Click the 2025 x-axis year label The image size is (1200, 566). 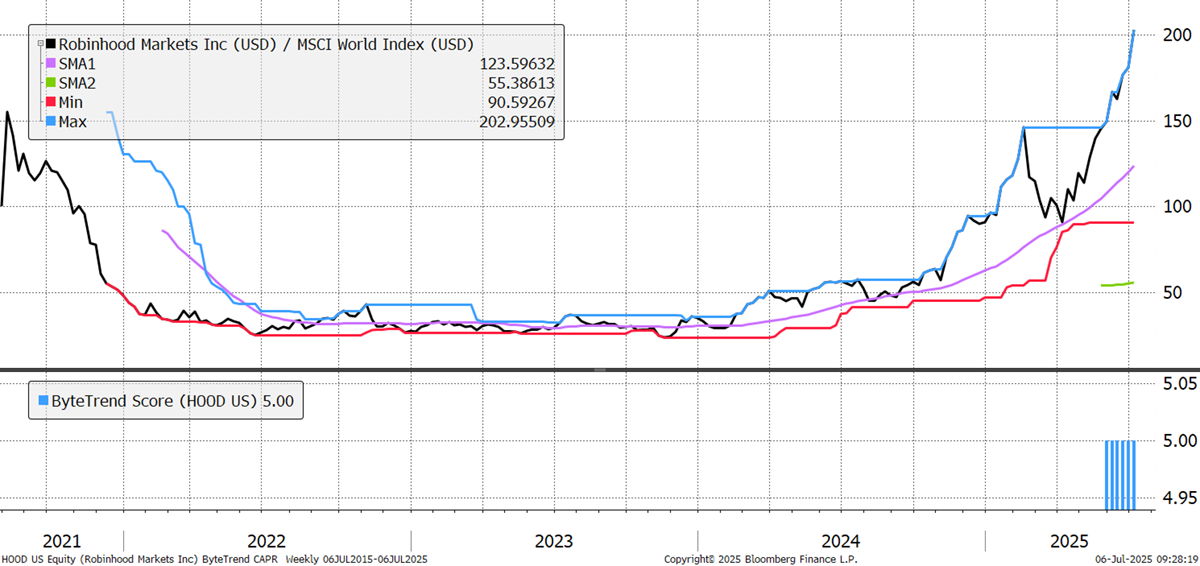click(1069, 540)
